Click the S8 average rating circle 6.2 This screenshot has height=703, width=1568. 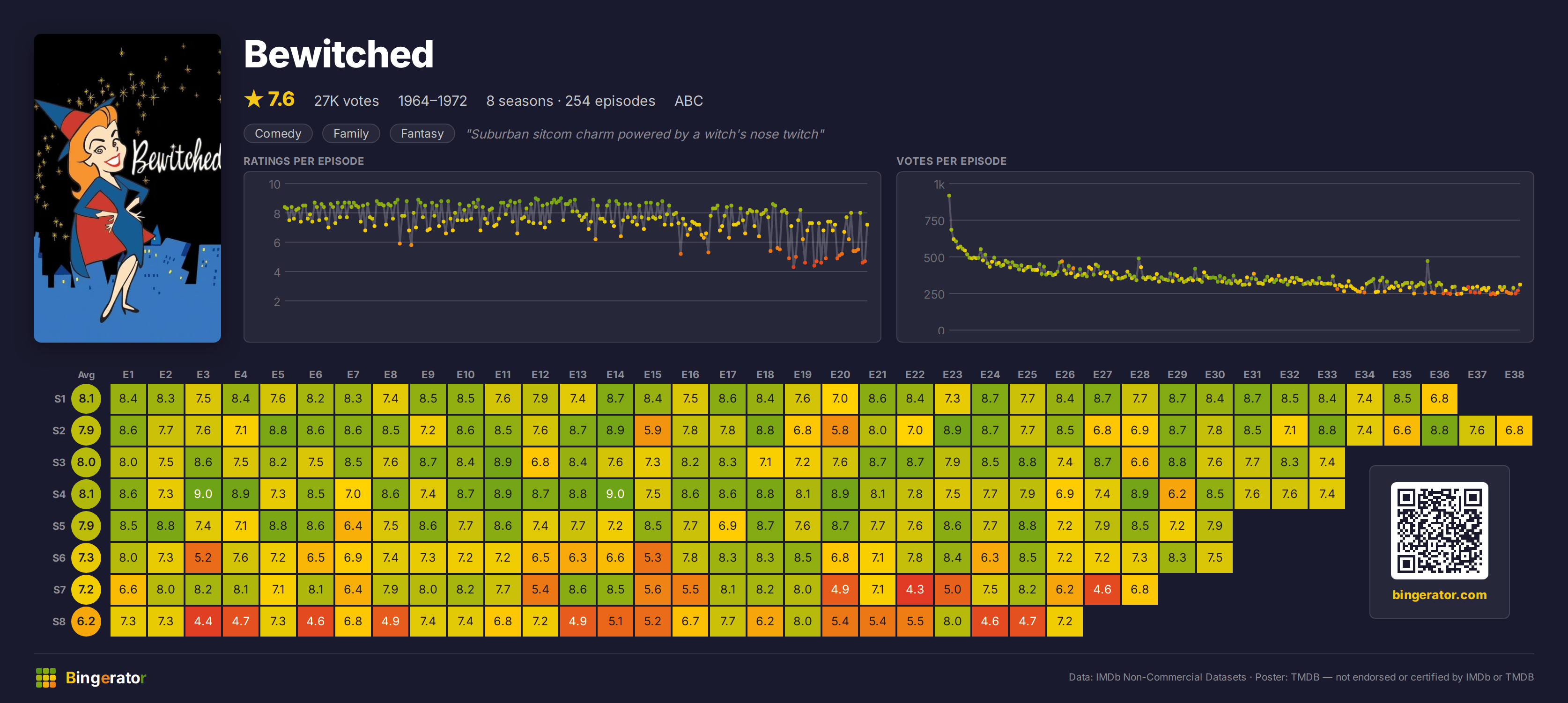tap(87, 622)
